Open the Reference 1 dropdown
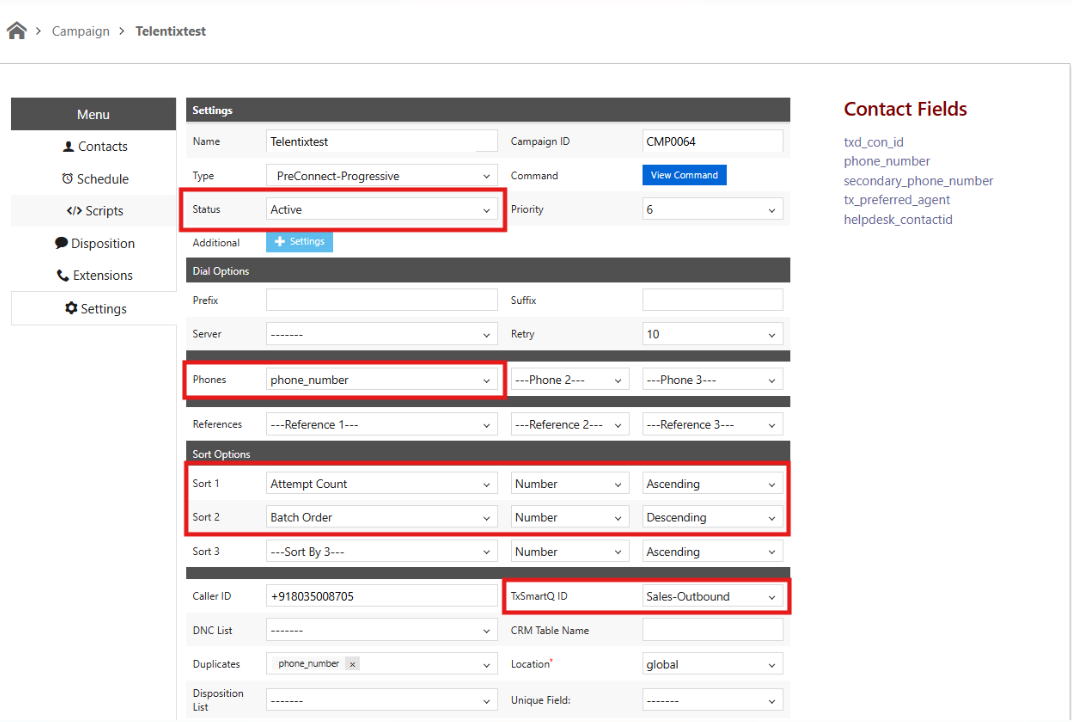Screen dimensions: 1072x722 pyautogui.click(x=381, y=425)
